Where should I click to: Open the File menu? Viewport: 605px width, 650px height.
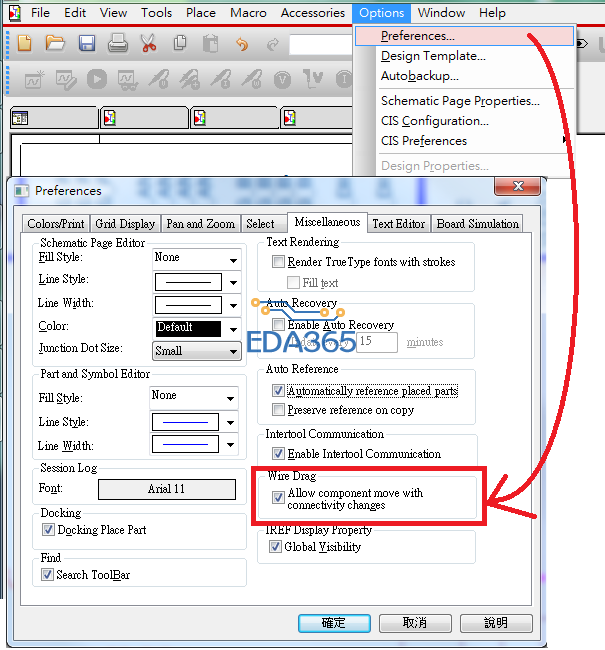[x=40, y=13]
